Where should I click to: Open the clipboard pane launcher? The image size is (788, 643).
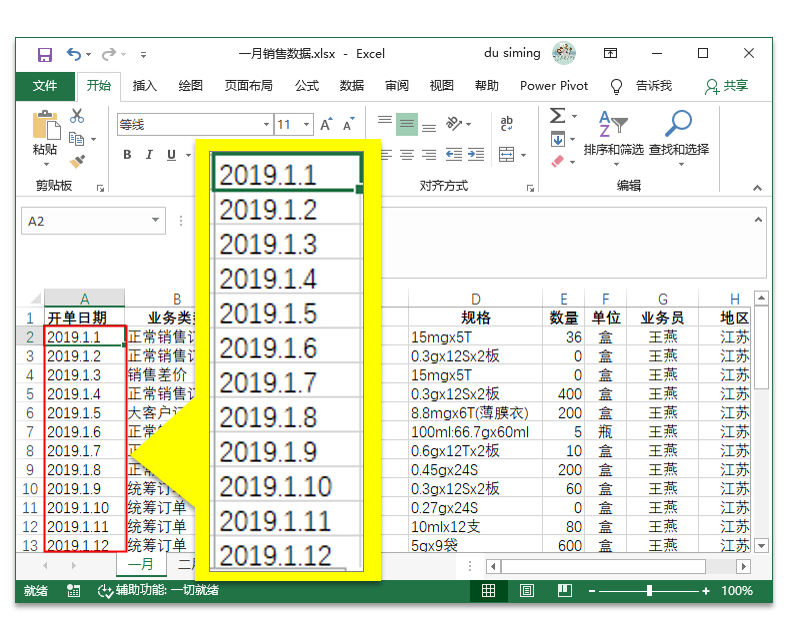(101, 188)
